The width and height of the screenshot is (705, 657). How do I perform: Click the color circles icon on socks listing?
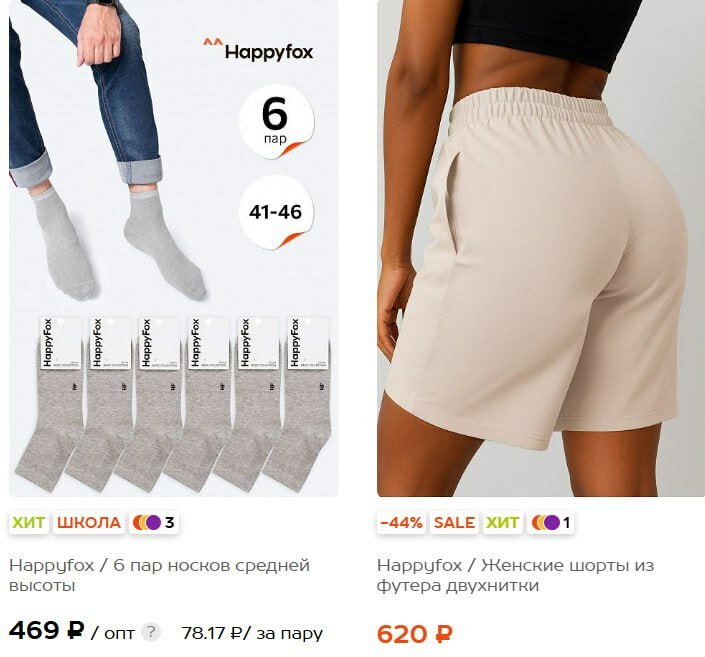point(147,523)
